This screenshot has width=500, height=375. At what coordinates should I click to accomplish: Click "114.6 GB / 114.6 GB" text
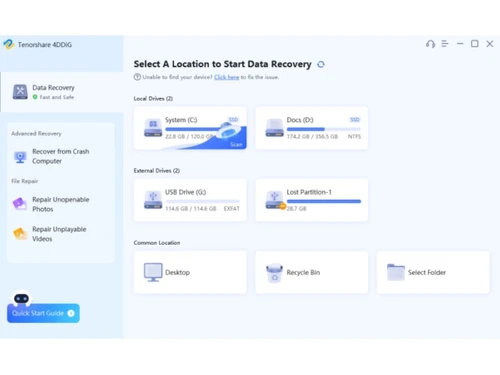[x=191, y=209]
